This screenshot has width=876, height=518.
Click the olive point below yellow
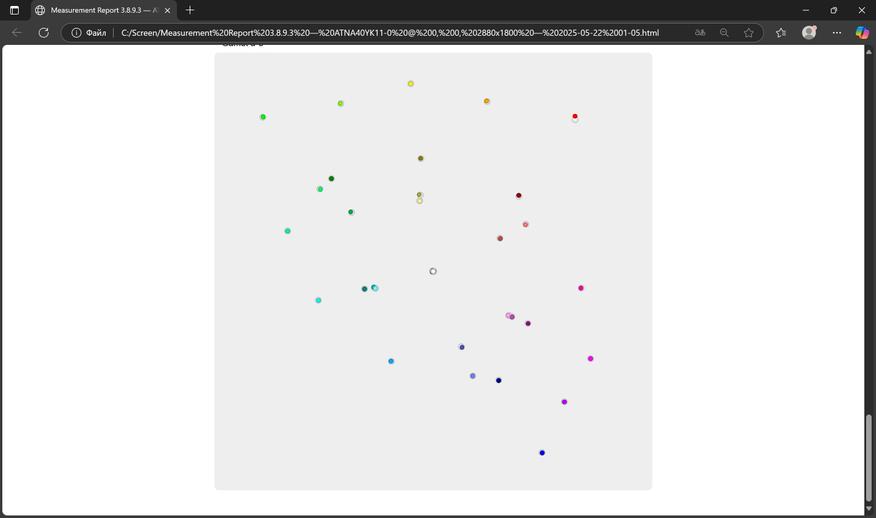coord(421,158)
